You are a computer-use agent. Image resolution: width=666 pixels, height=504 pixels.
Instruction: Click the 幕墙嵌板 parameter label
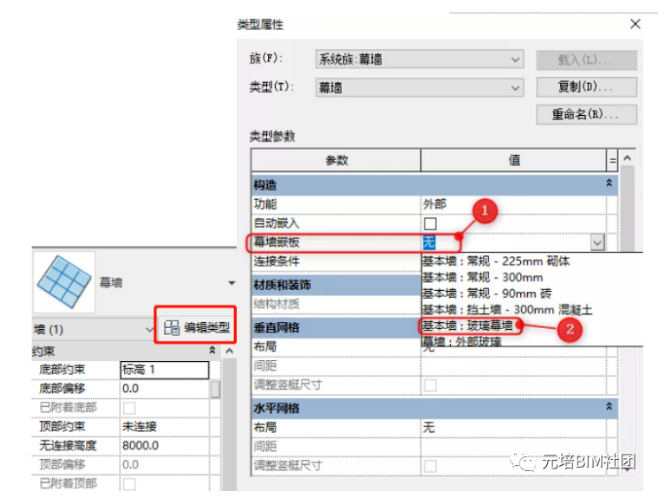pos(277,242)
